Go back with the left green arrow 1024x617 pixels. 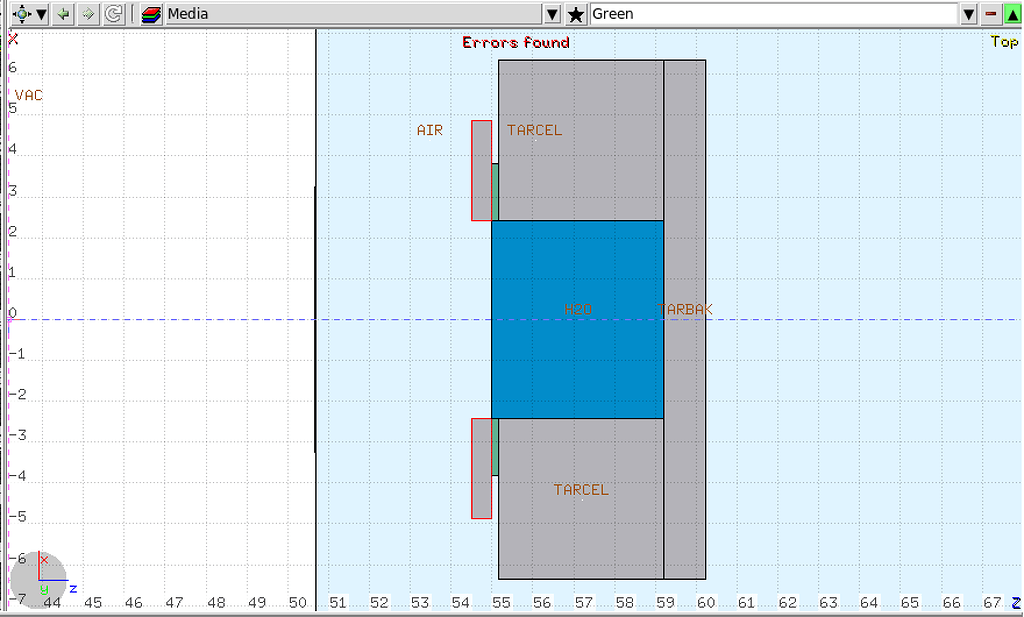click(65, 14)
